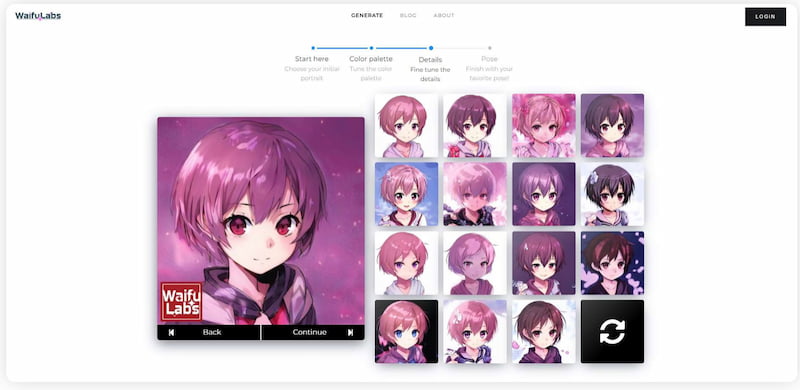Pick bottom-row blue-eyed portrait on black background

pos(406,331)
